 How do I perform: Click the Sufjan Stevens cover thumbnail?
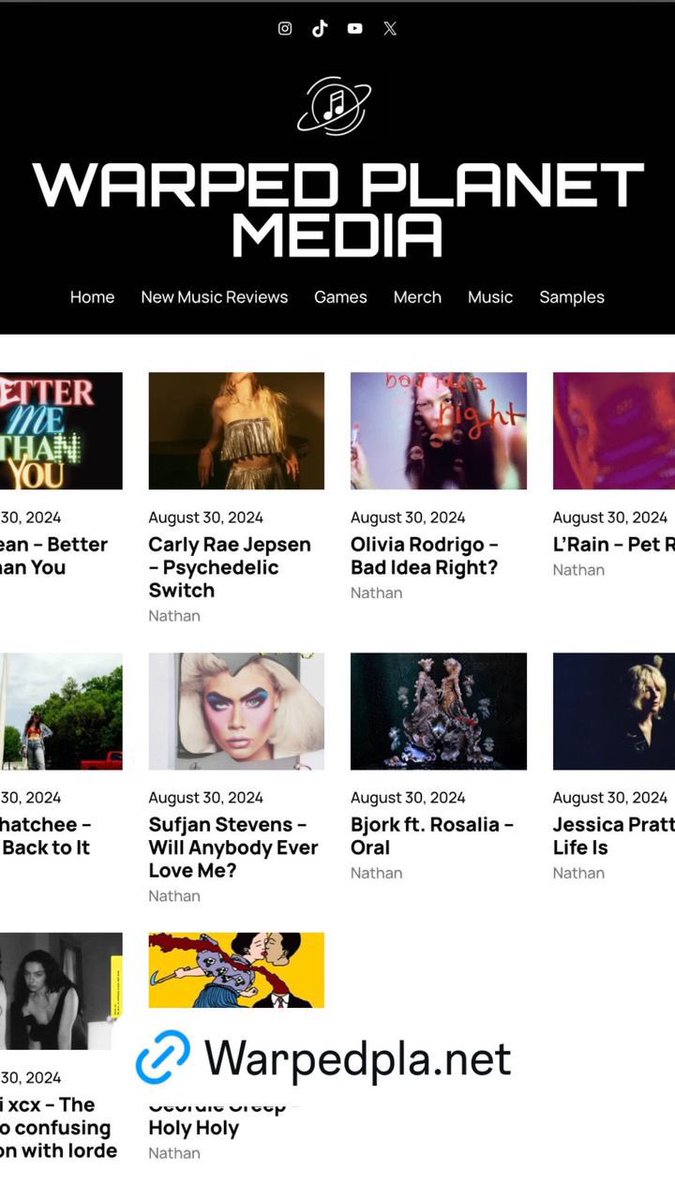coord(236,711)
